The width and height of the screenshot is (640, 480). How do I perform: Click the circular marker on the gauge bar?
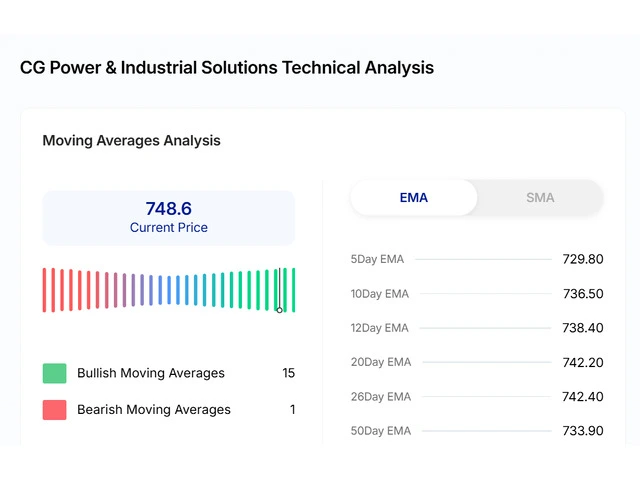pyautogui.click(x=280, y=309)
